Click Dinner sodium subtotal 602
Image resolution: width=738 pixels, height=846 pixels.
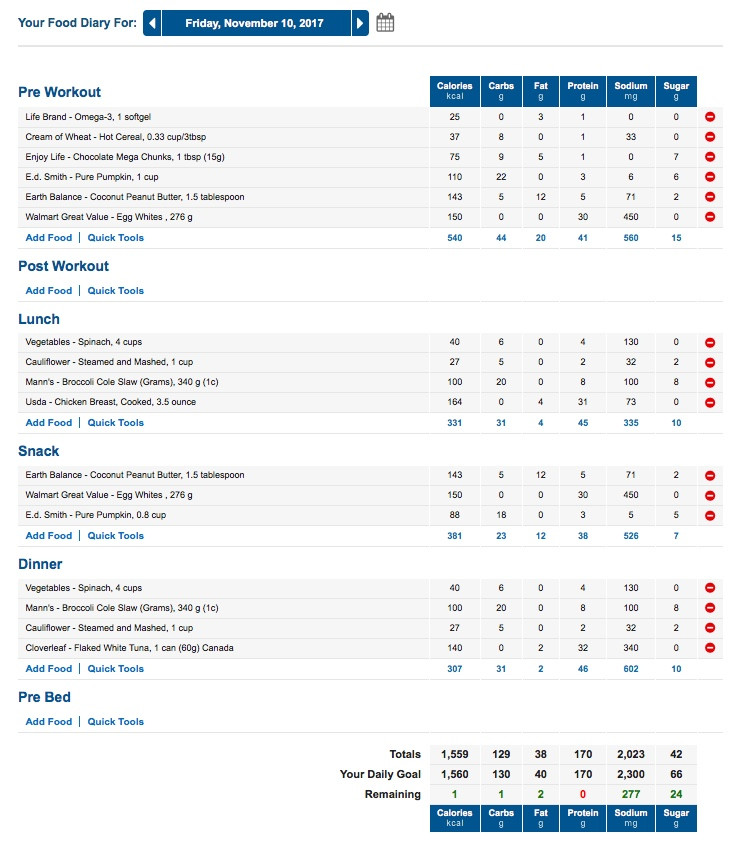(631, 669)
